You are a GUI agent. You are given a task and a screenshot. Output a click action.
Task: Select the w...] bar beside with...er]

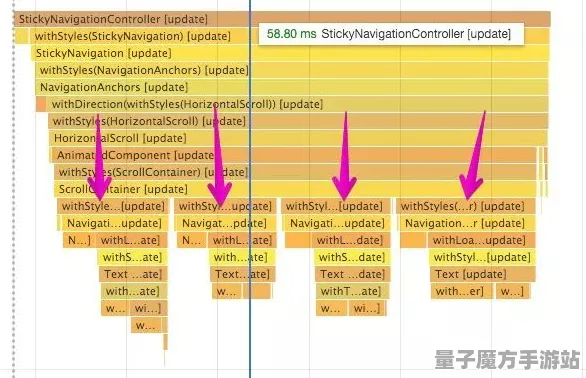coord(513,291)
